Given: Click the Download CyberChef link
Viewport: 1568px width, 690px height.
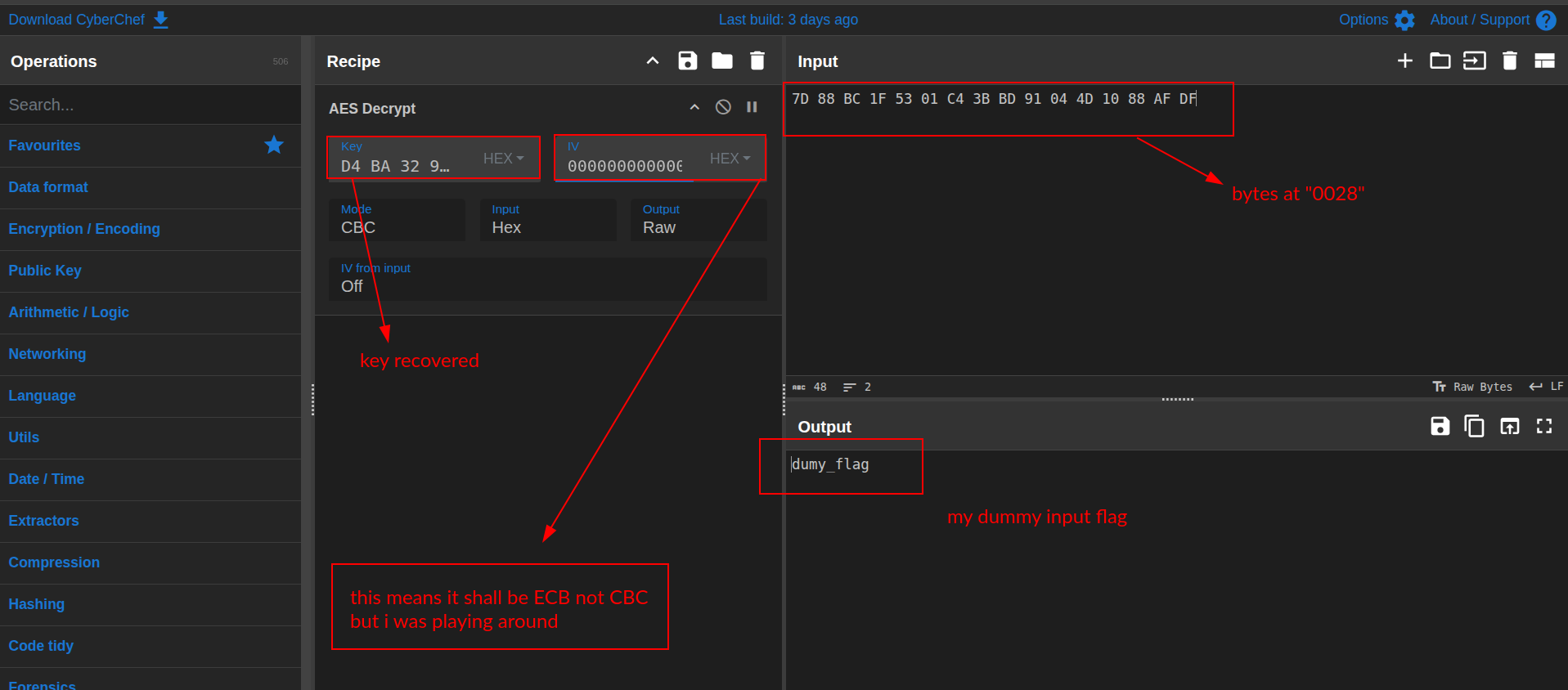Looking at the screenshot, I should pyautogui.click(x=76, y=20).
